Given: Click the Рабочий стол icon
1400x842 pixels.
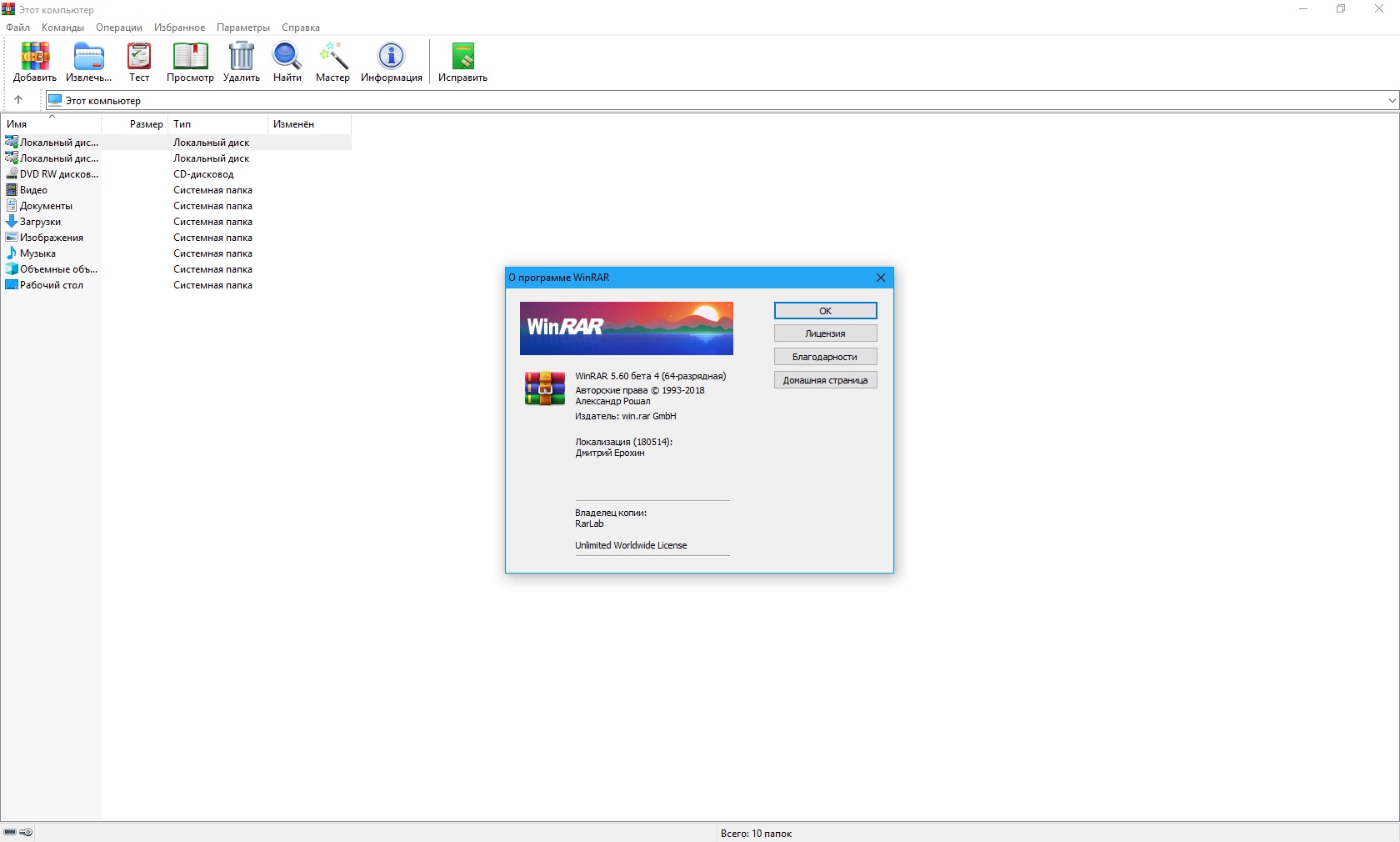Looking at the screenshot, I should coord(12,285).
